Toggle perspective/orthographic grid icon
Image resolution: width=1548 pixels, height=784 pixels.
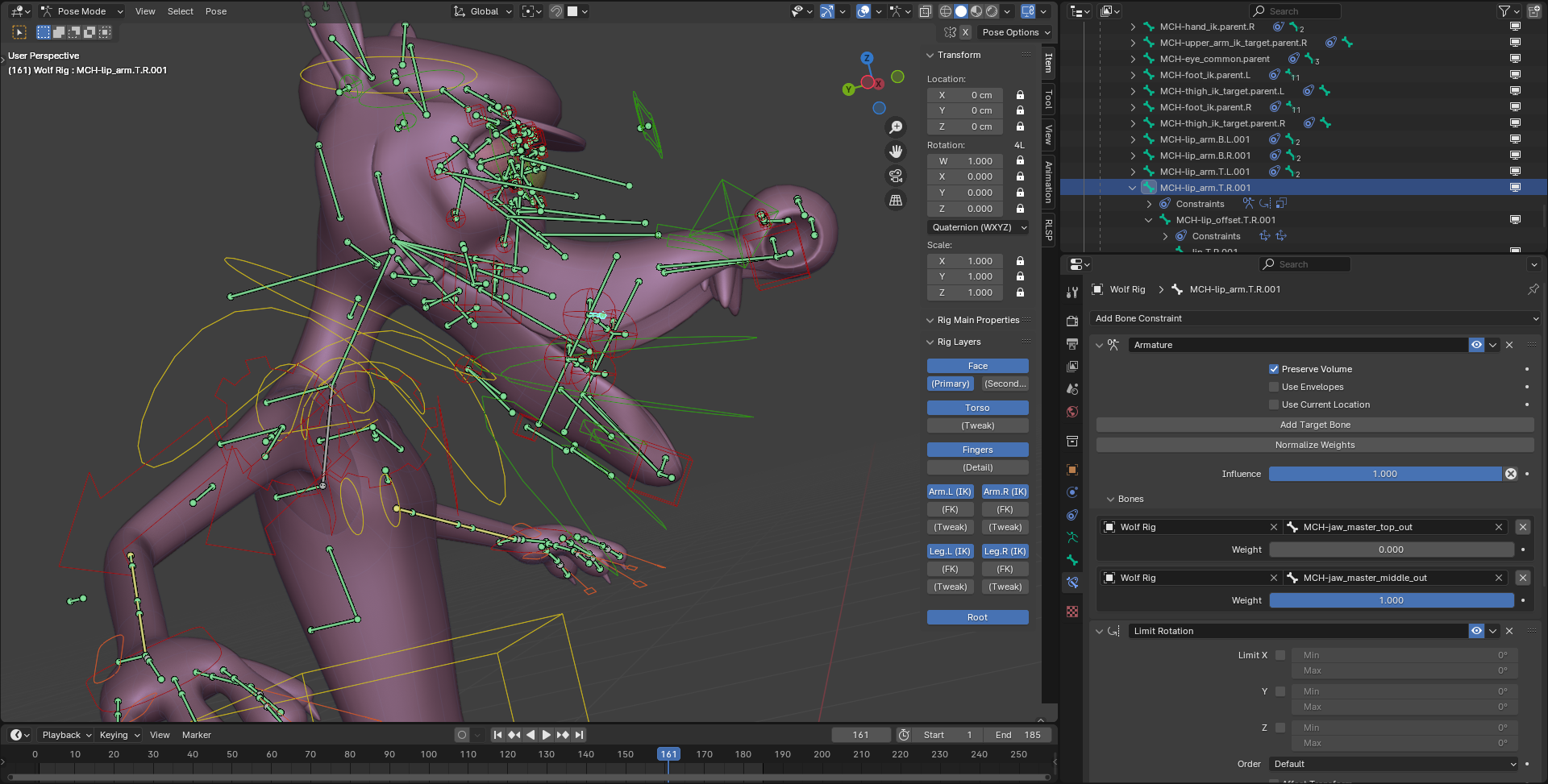896,200
